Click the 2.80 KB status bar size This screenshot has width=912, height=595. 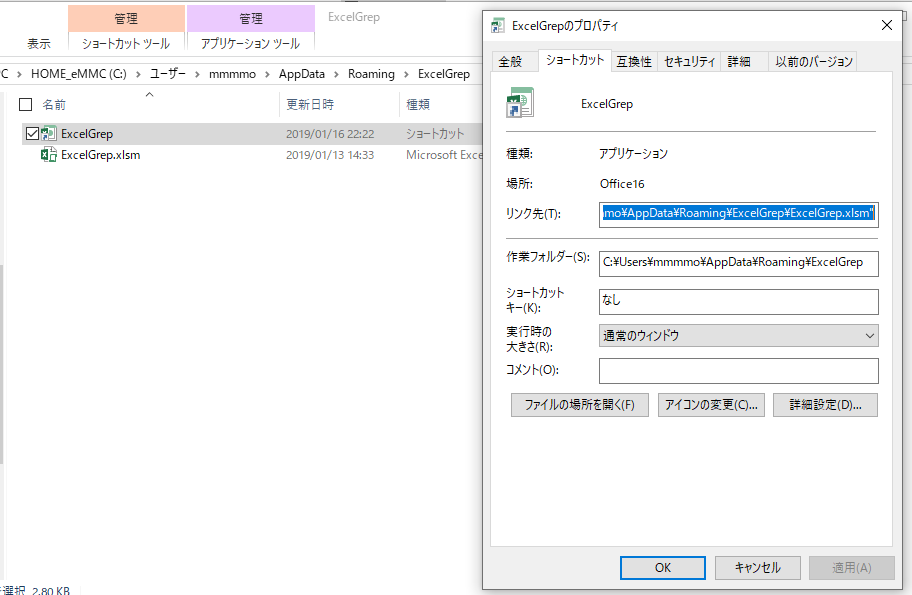tap(51, 590)
